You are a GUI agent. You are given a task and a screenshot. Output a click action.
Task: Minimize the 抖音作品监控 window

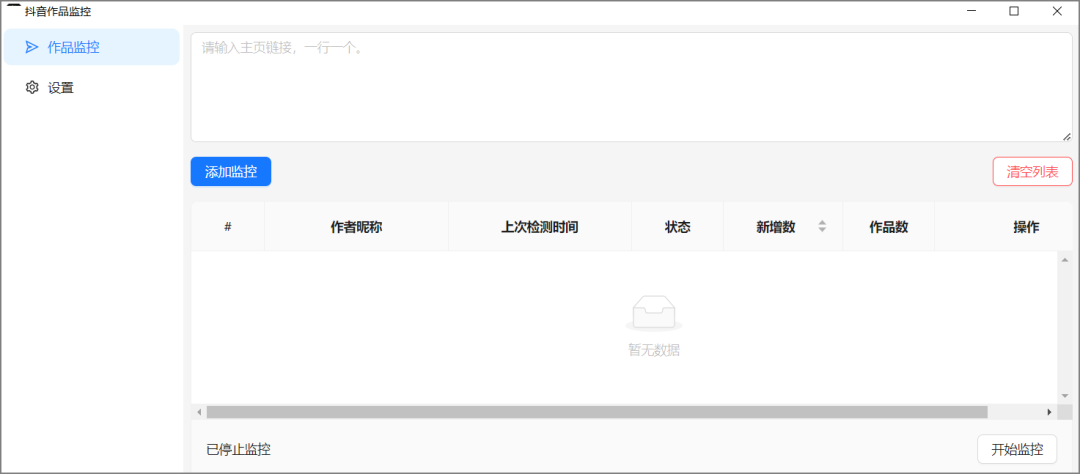click(x=971, y=11)
